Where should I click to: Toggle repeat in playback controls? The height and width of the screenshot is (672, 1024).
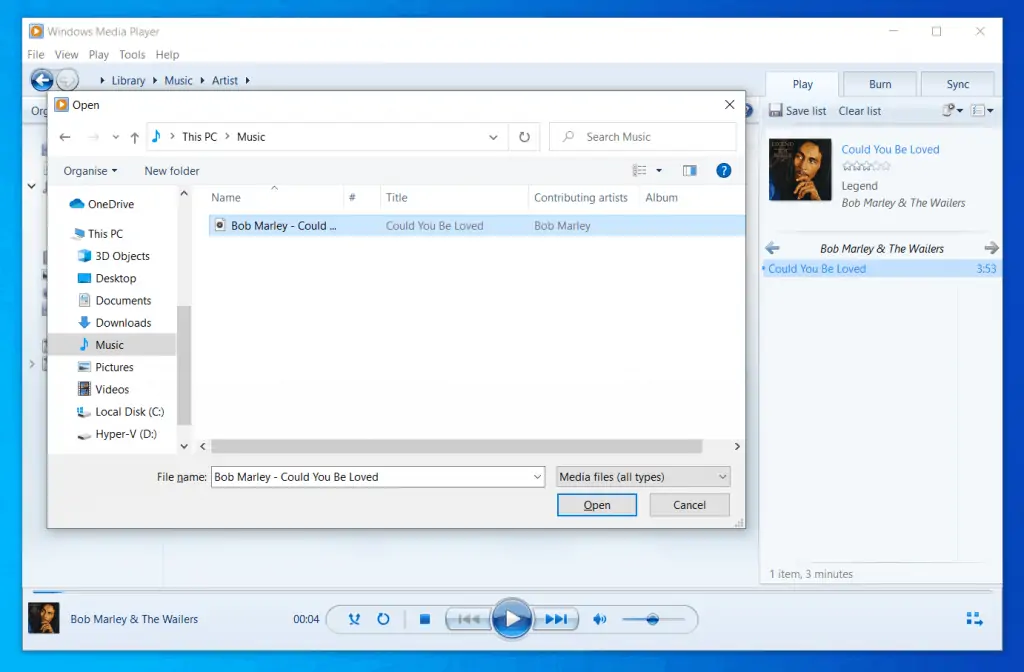(x=383, y=619)
